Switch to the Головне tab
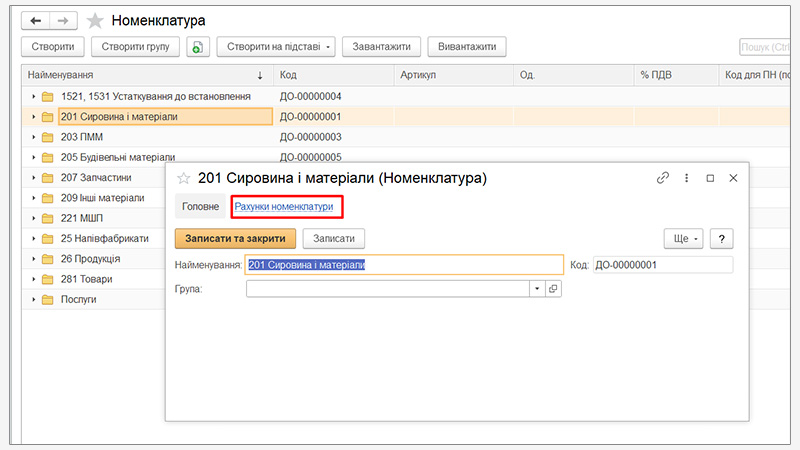Viewport: 800px width, 450px height. pyautogui.click(x=200, y=206)
